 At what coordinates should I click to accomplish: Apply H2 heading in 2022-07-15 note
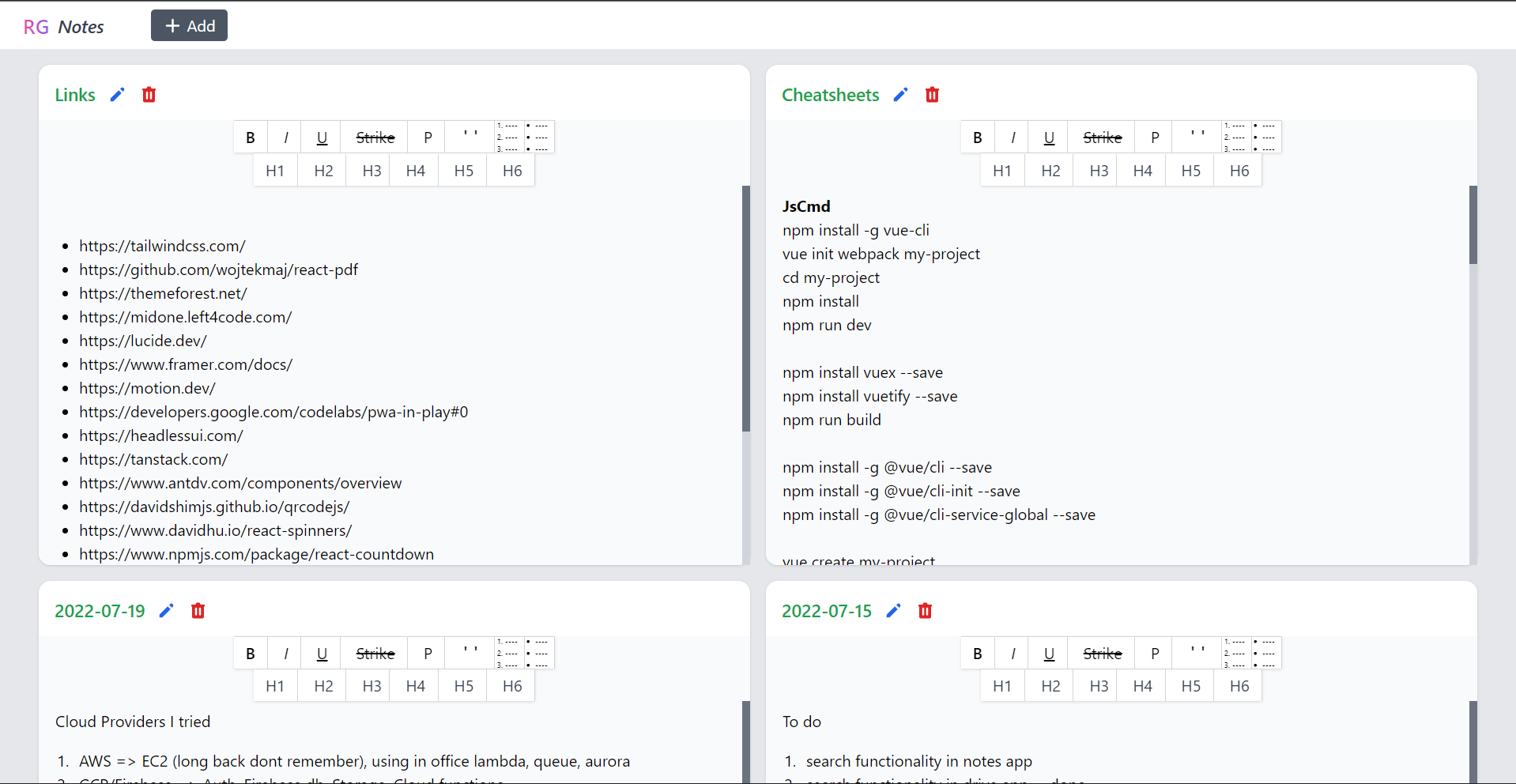(1050, 686)
